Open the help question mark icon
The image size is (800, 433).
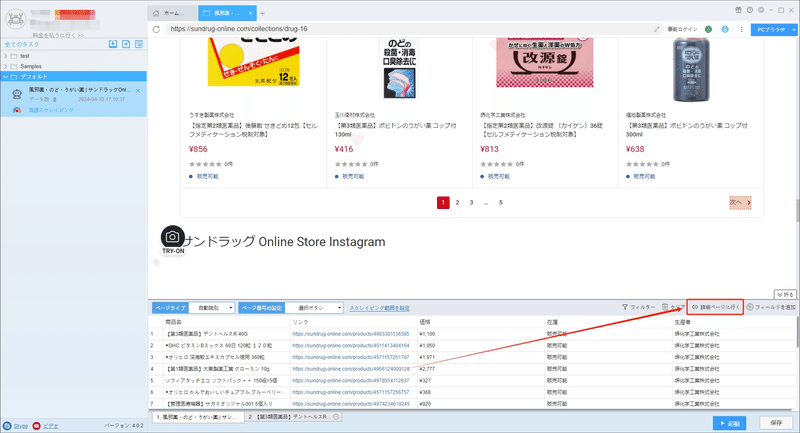tap(749, 10)
